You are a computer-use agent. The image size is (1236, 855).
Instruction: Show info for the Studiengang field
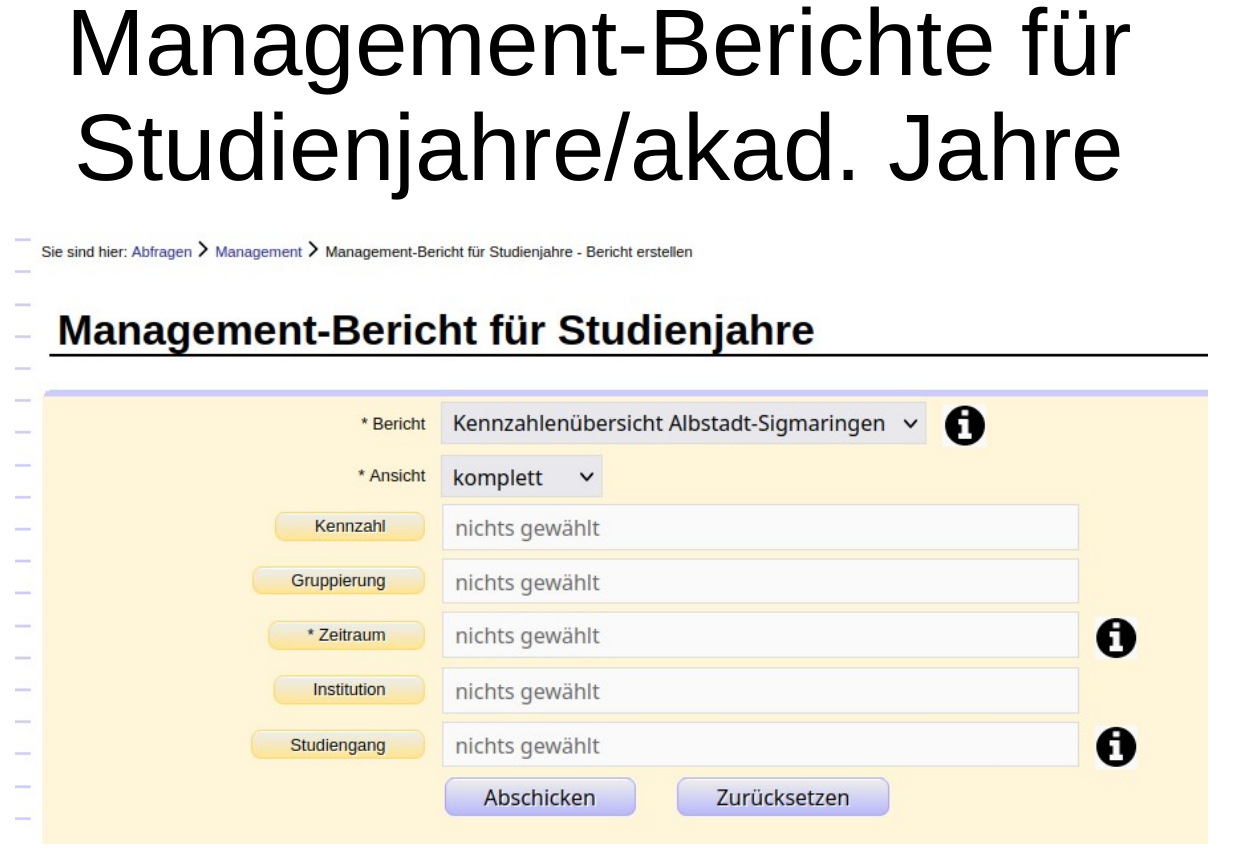(1116, 746)
